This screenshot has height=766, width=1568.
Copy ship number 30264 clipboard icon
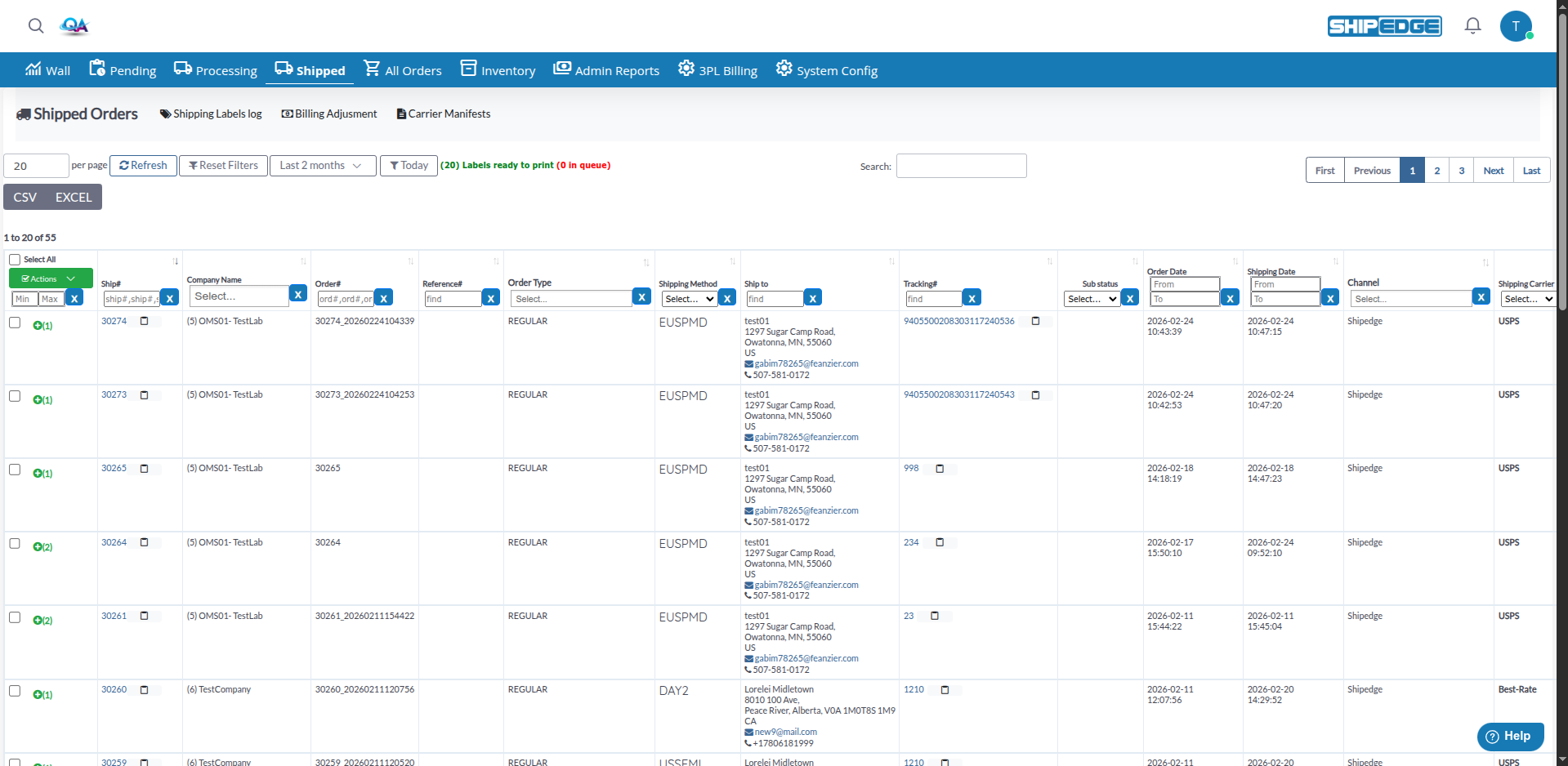pos(145,542)
